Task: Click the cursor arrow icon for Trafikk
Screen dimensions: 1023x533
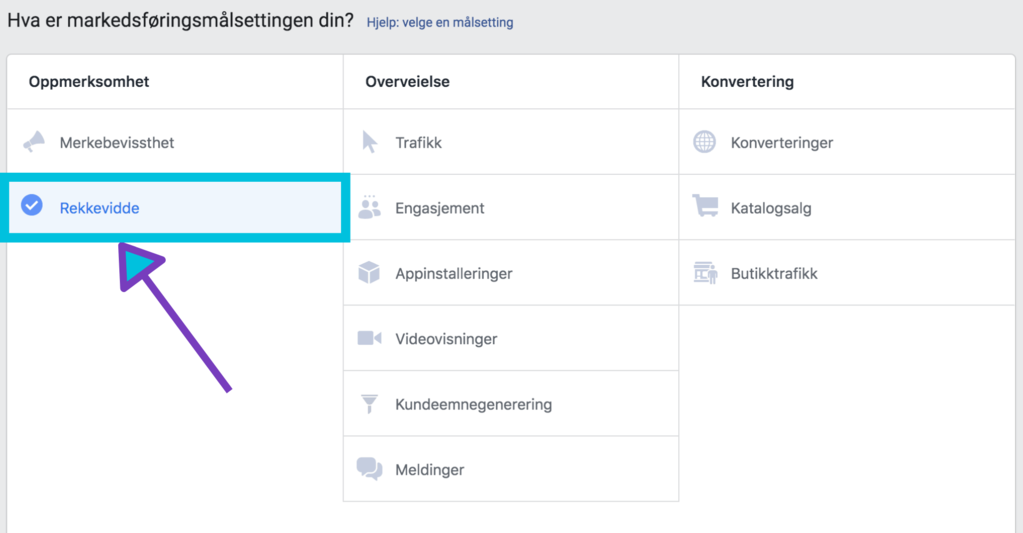Action: click(370, 142)
